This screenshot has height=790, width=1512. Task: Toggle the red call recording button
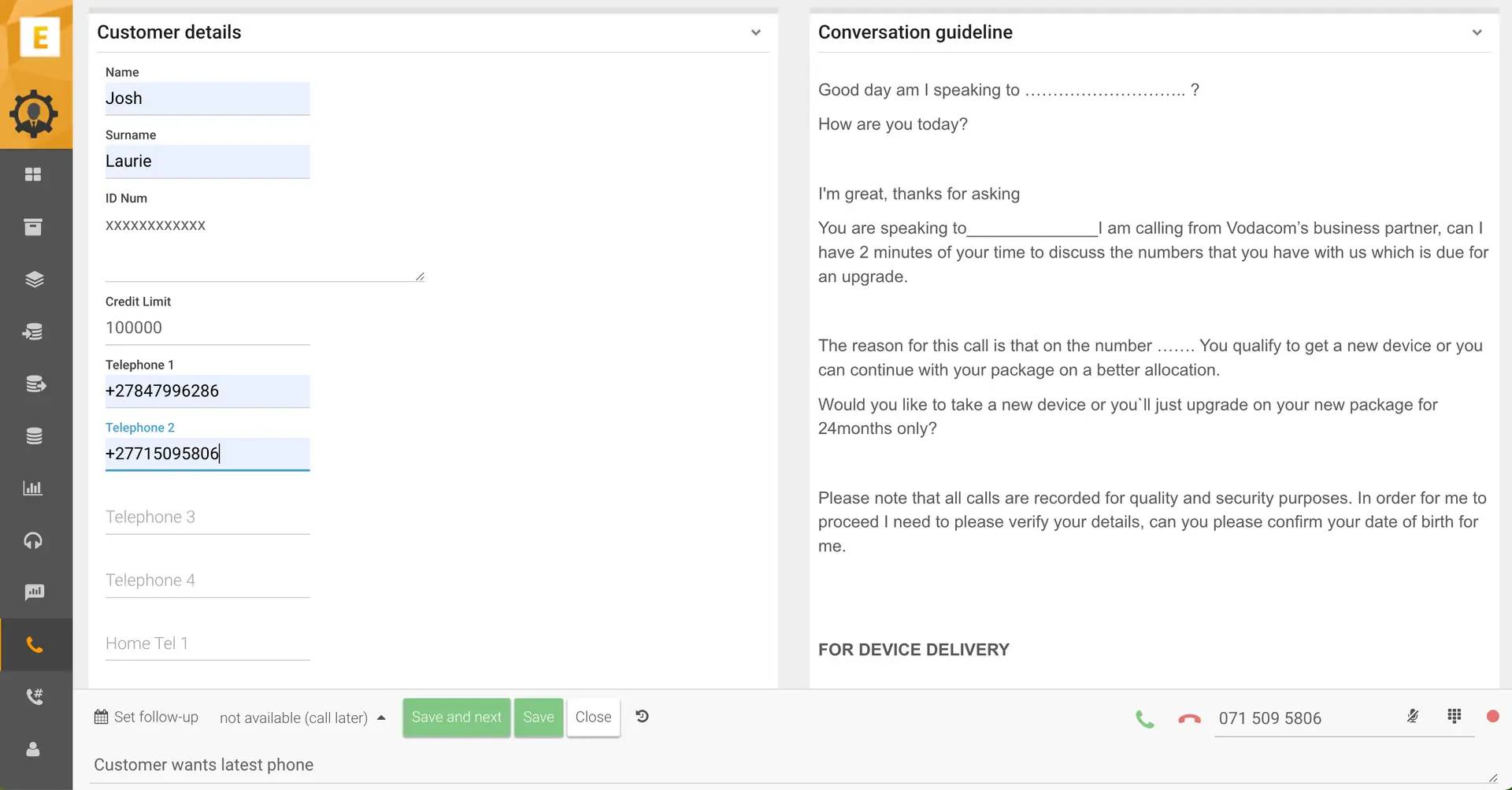(1492, 716)
